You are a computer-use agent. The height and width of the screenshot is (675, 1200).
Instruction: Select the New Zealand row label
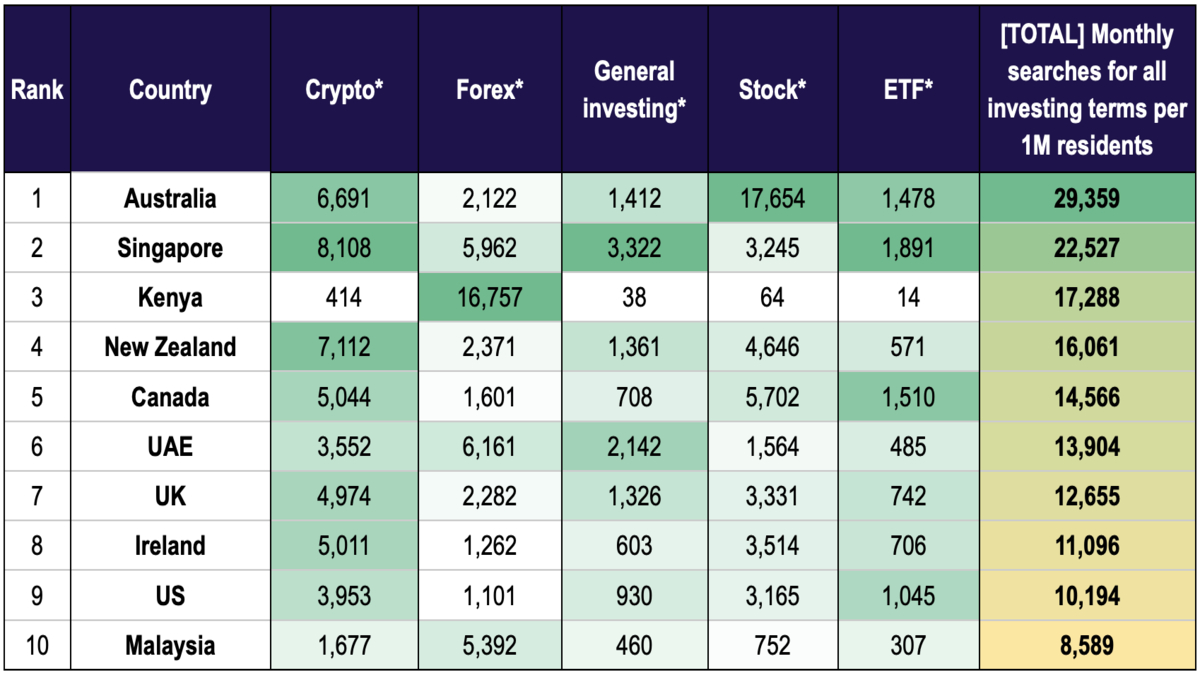point(170,347)
